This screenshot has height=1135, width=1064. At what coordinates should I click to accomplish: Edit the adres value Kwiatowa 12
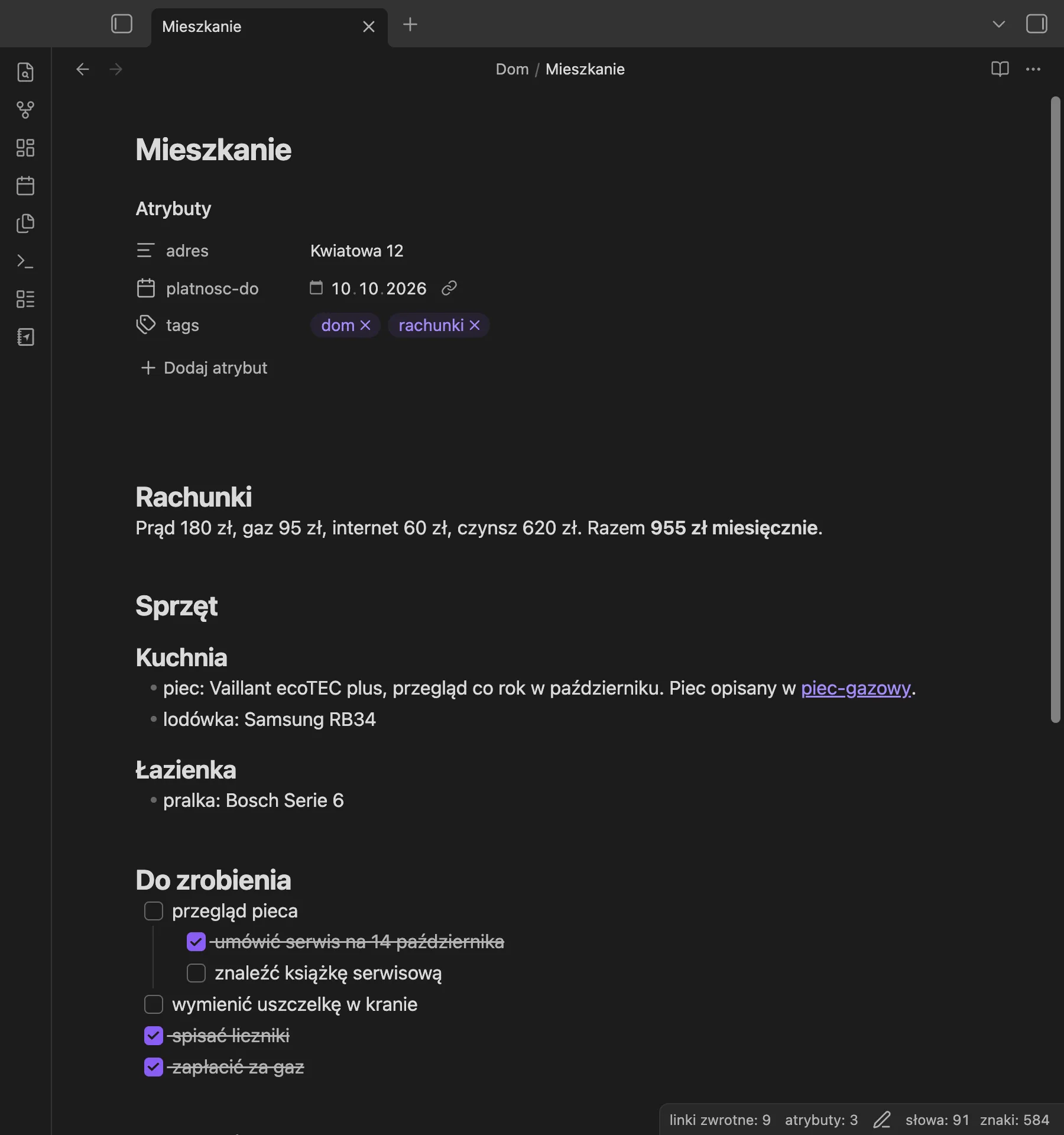click(357, 251)
